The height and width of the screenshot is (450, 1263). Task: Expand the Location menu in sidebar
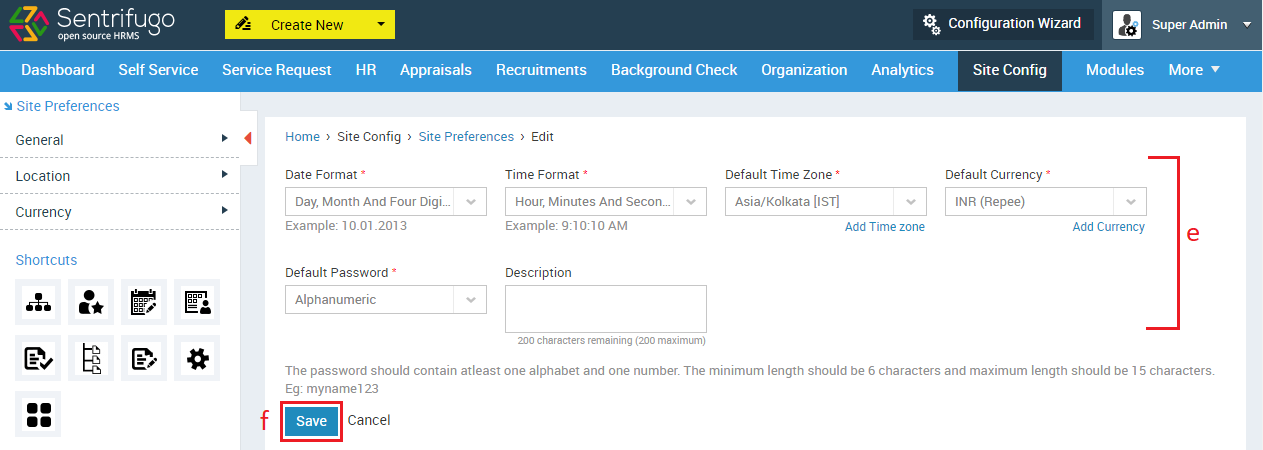120,176
